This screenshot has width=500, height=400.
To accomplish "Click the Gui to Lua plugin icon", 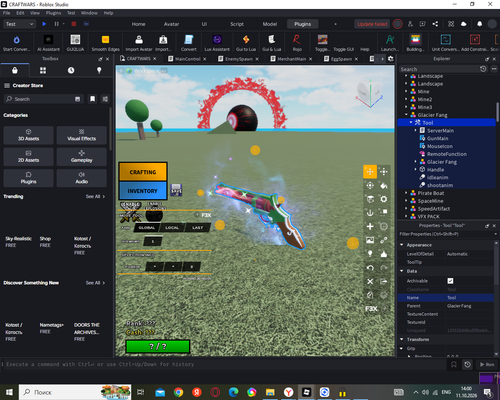I will click(246, 43).
